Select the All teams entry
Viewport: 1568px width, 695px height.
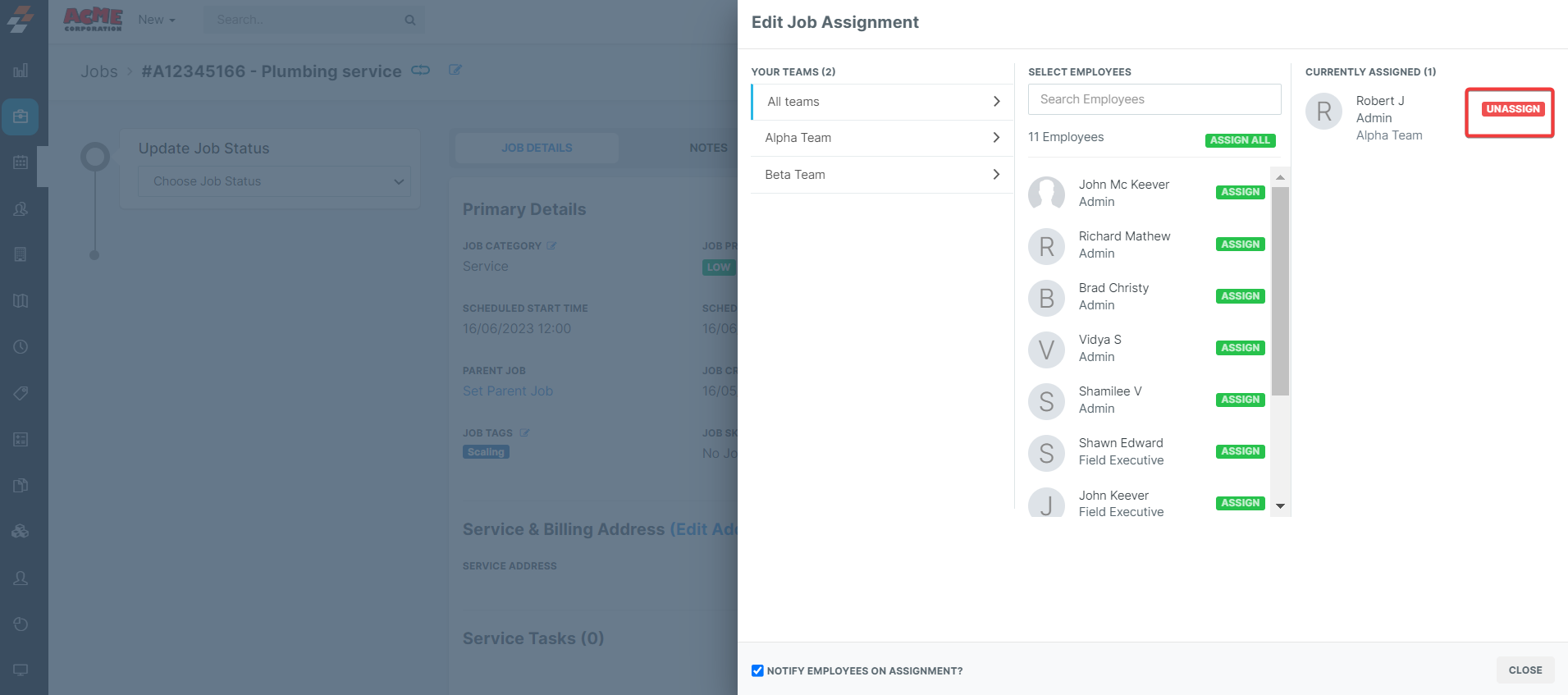pyautogui.click(x=882, y=102)
